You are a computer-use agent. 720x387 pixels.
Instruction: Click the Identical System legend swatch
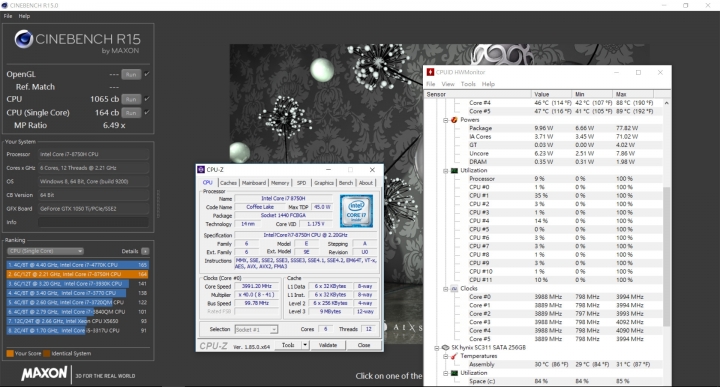[46, 353]
